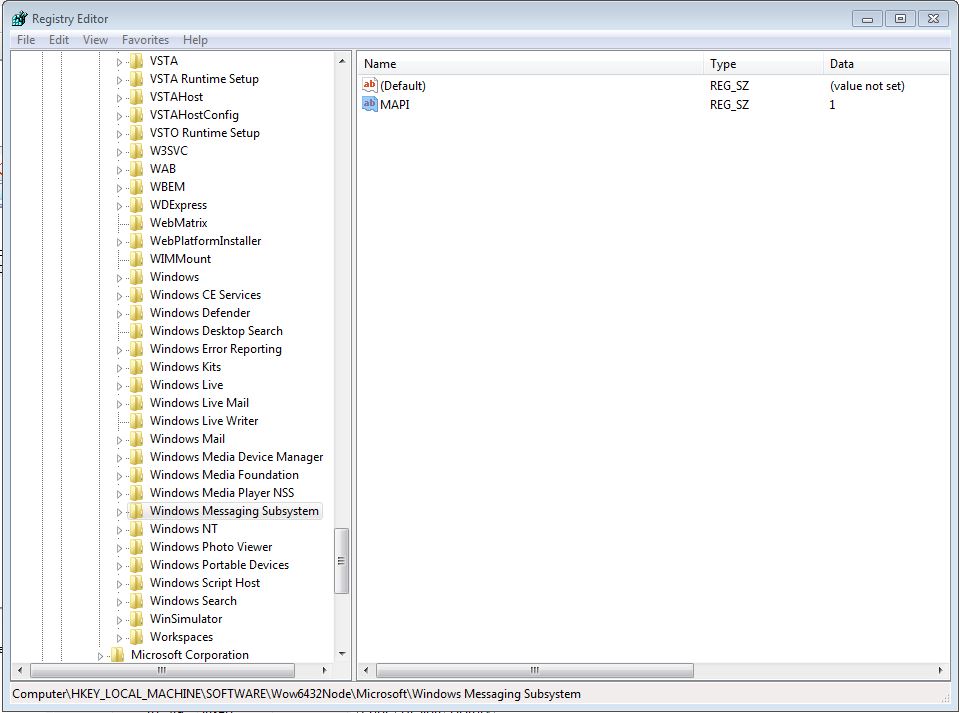This screenshot has height=713, width=959.
Task: Expand the Windows CE Services key
Action: (119, 296)
